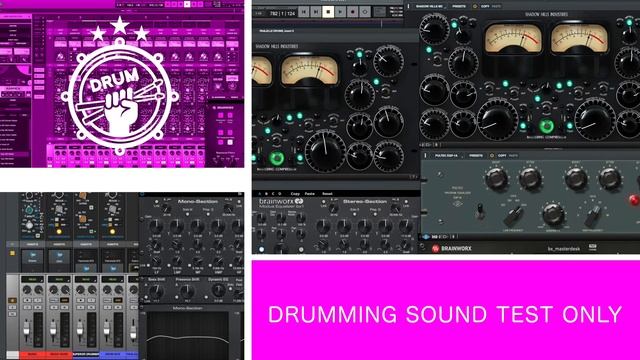The width and height of the screenshot is (640, 360).
Task: Click the Record button in the transport bar
Action: point(353,12)
